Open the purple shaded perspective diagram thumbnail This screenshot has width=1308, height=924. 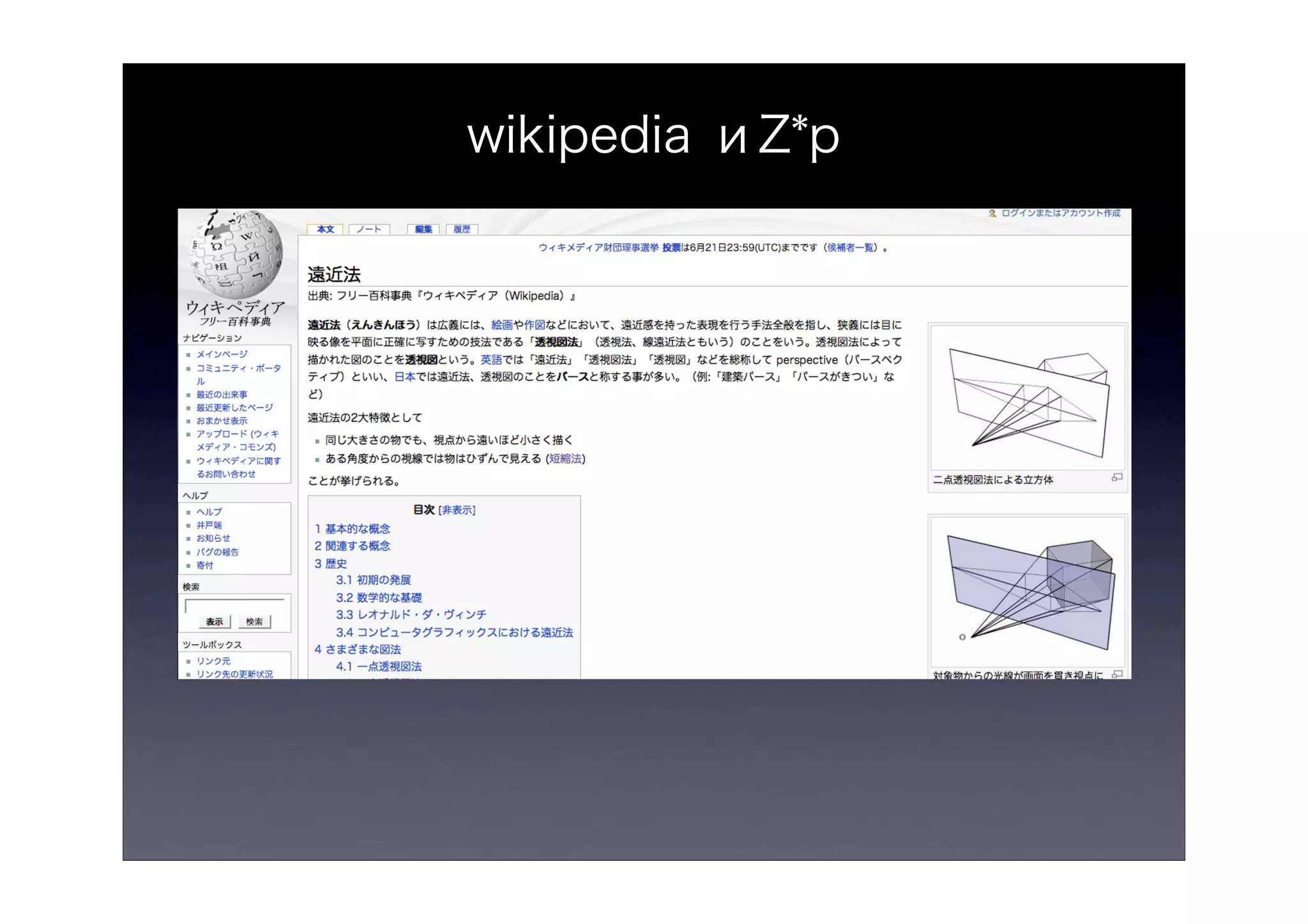click(x=1027, y=592)
